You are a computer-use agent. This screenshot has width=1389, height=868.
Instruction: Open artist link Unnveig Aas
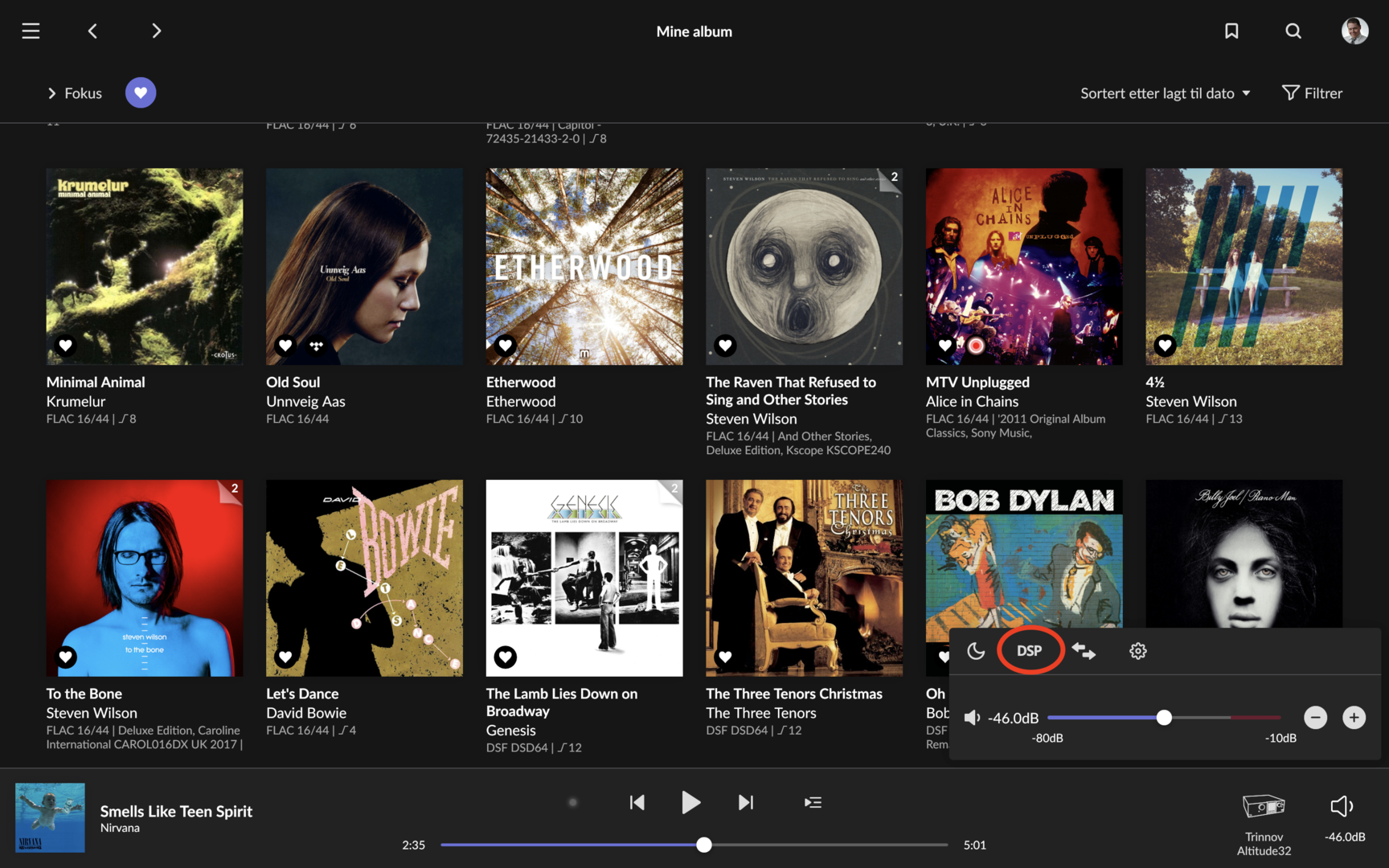pos(305,401)
